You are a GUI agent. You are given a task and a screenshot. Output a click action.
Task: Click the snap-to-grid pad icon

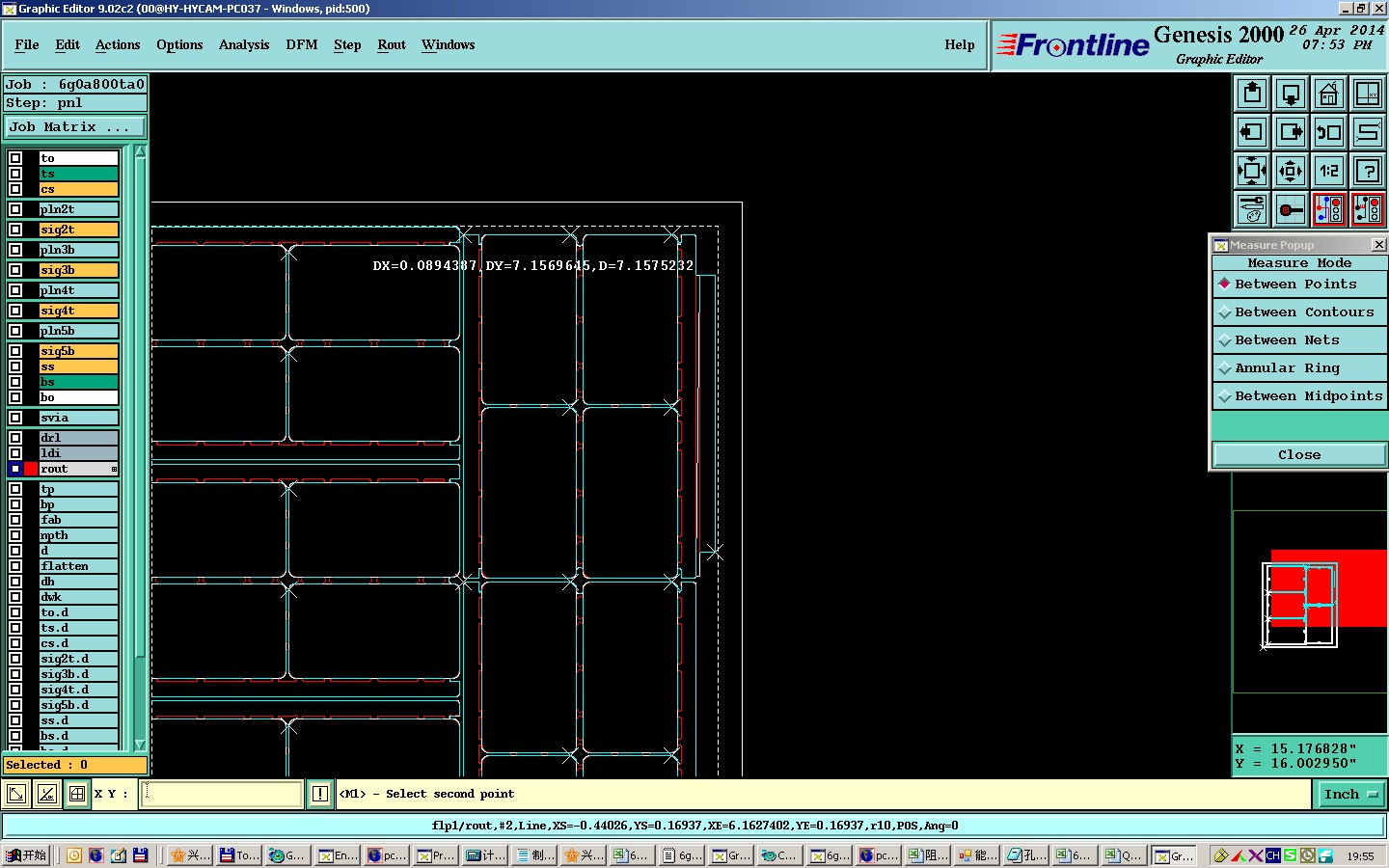1291,208
